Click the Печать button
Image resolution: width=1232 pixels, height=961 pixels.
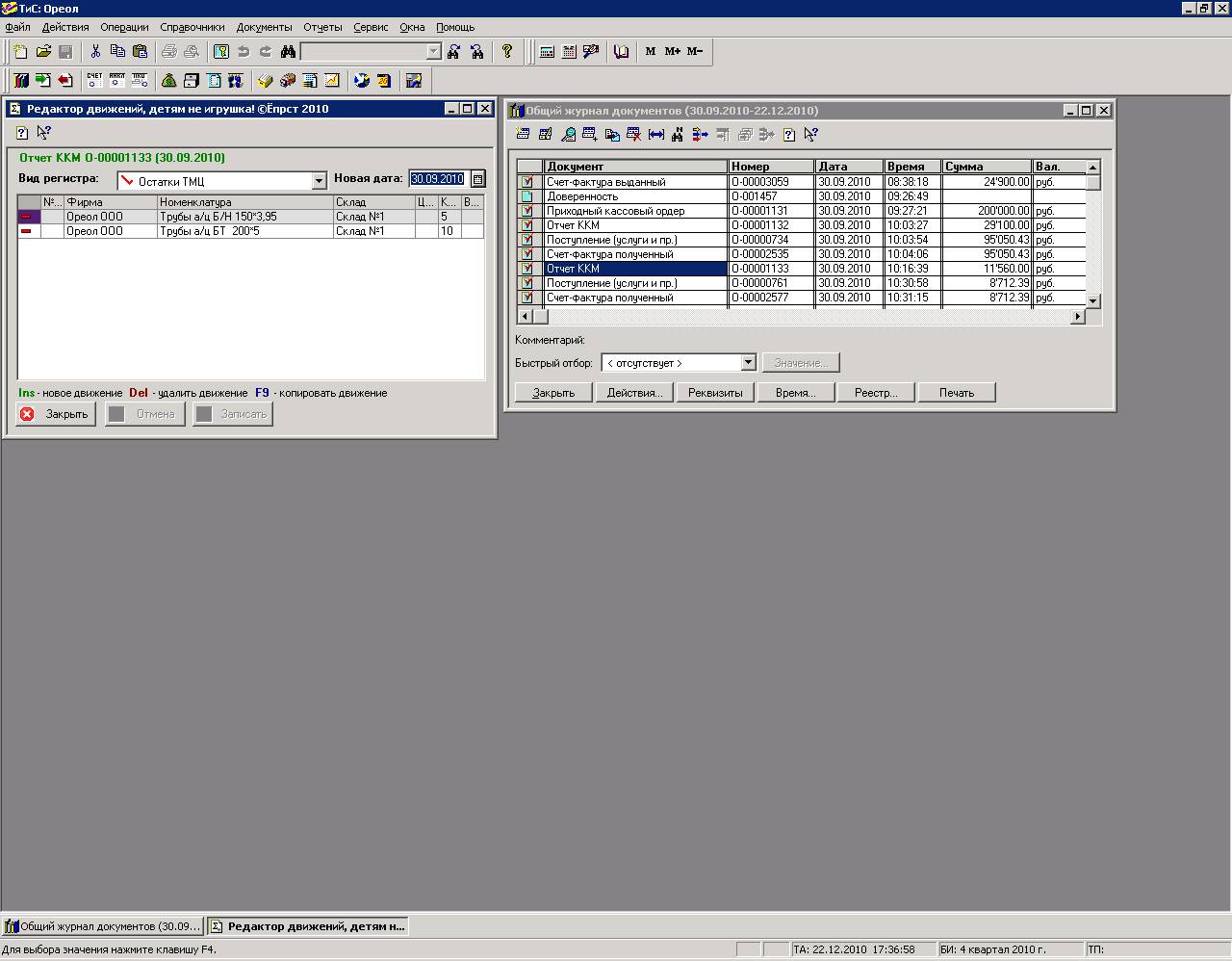[957, 393]
